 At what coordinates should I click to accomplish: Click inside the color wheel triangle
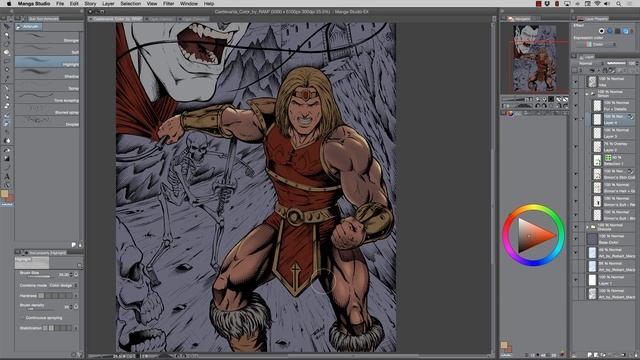533,236
